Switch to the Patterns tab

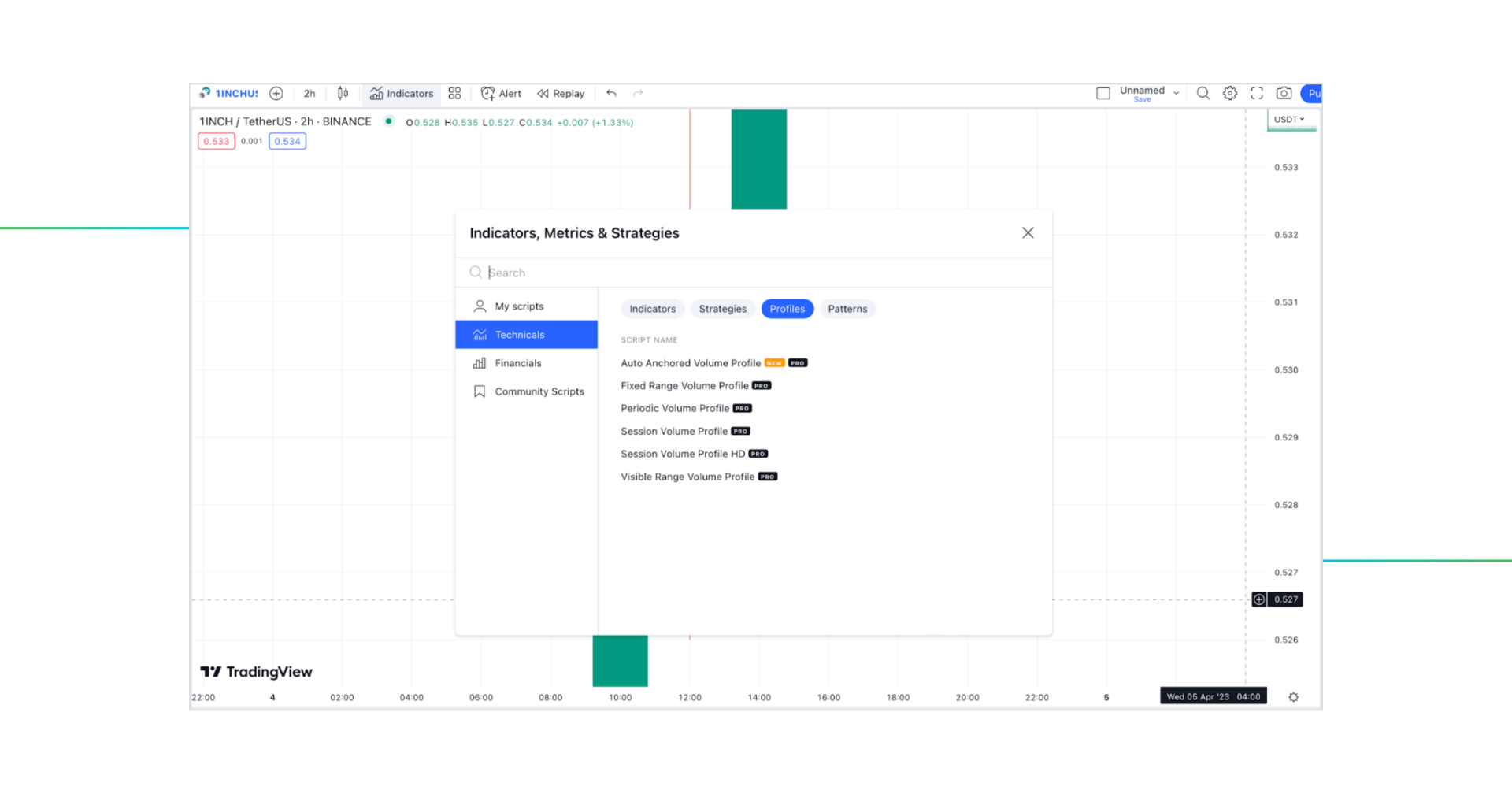pyautogui.click(x=847, y=309)
